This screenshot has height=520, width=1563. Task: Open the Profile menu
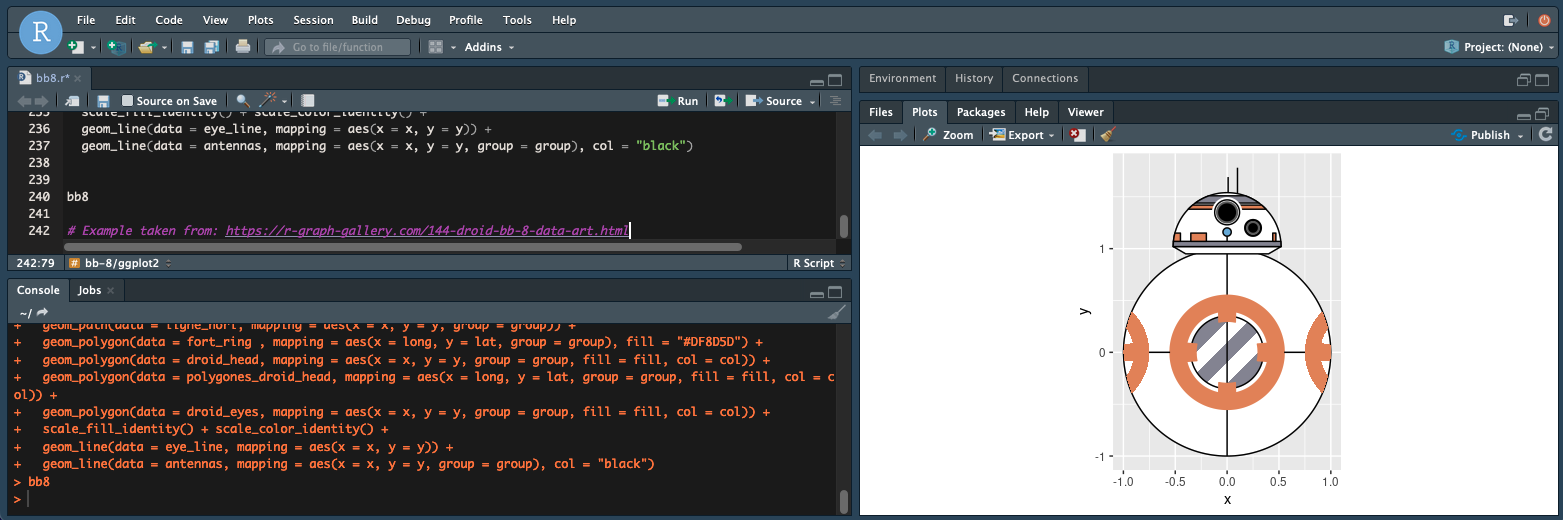[466, 20]
